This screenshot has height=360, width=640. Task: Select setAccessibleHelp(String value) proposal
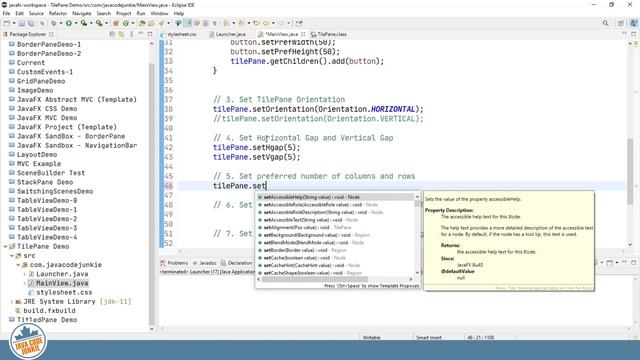tap(335, 197)
